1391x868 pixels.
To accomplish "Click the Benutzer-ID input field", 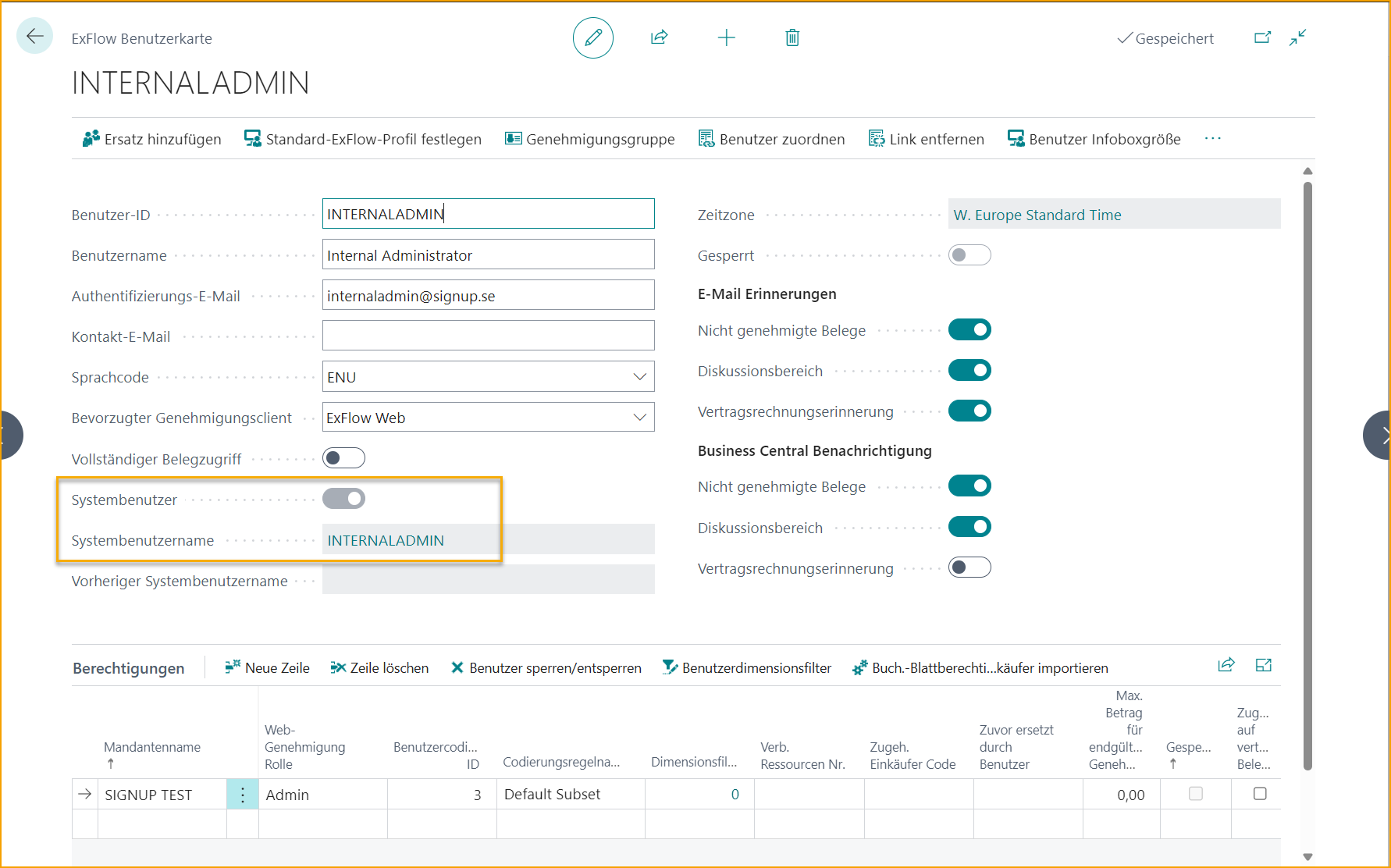I will pos(489,214).
